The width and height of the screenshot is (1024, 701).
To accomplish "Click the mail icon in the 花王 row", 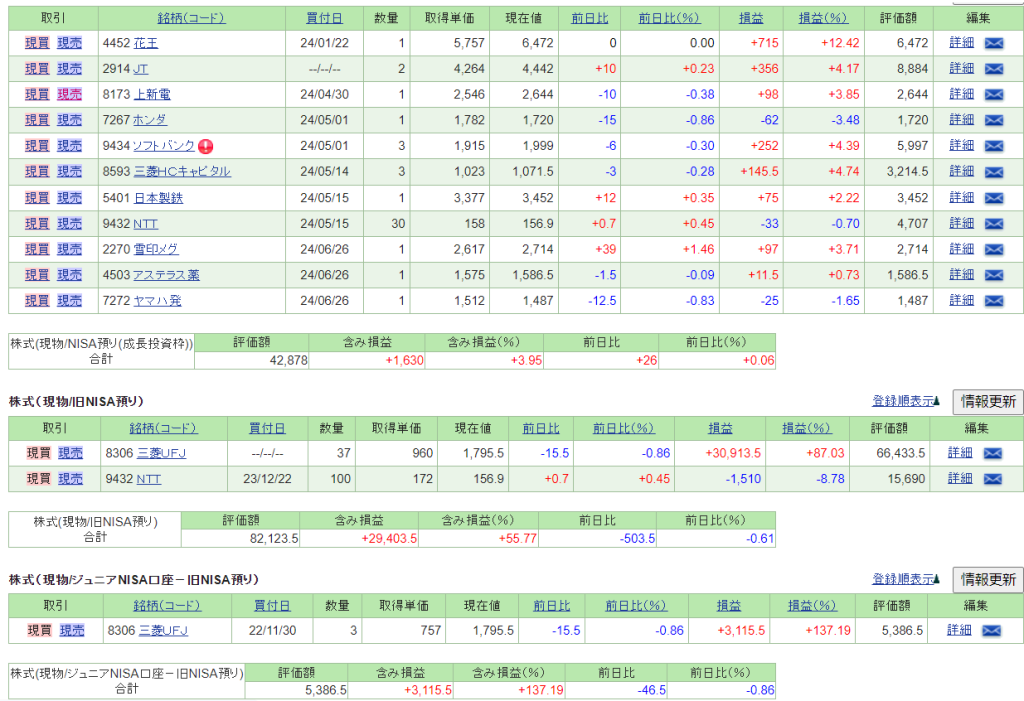I will [994, 43].
